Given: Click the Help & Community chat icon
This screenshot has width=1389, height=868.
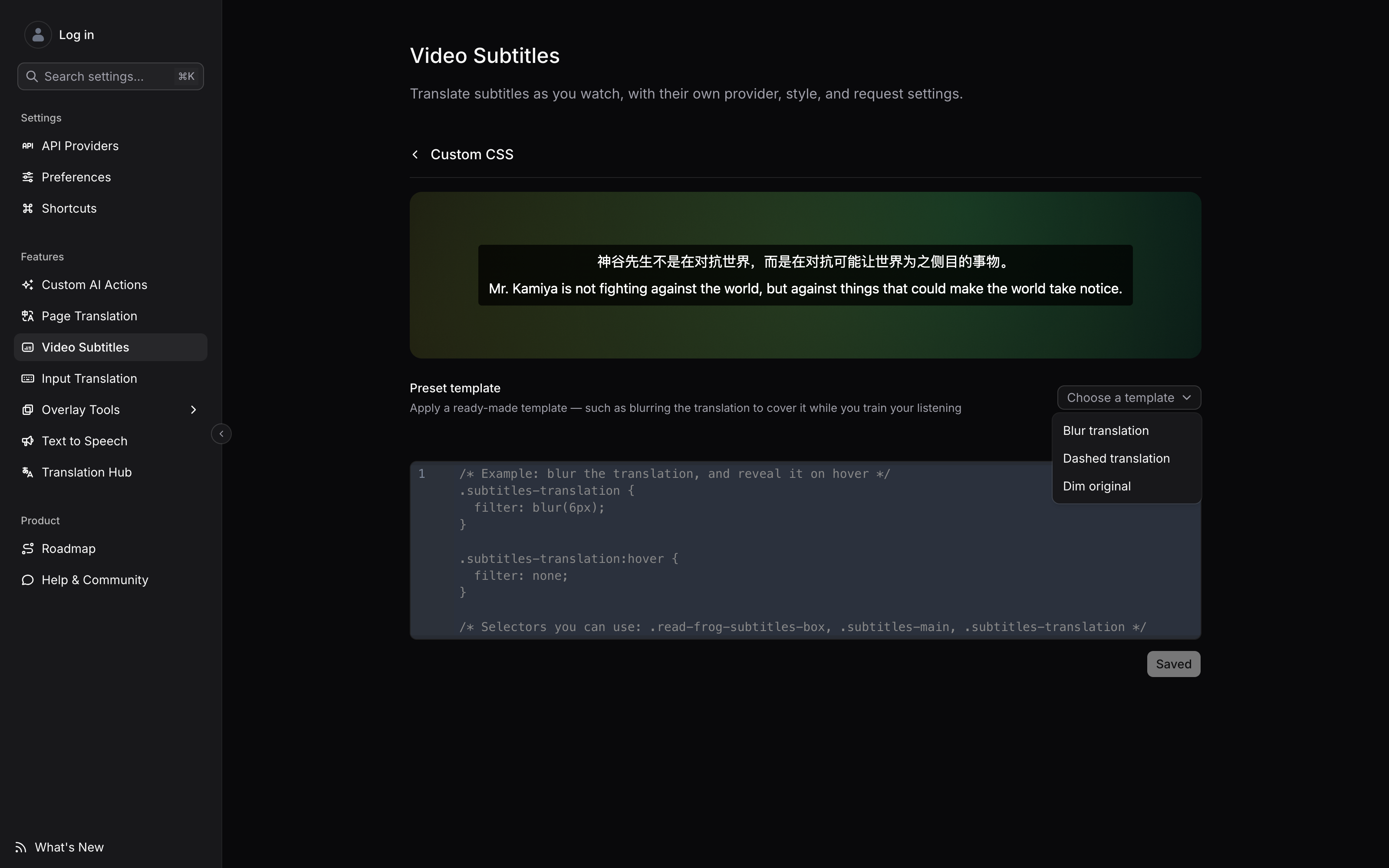Looking at the screenshot, I should point(27,580).
